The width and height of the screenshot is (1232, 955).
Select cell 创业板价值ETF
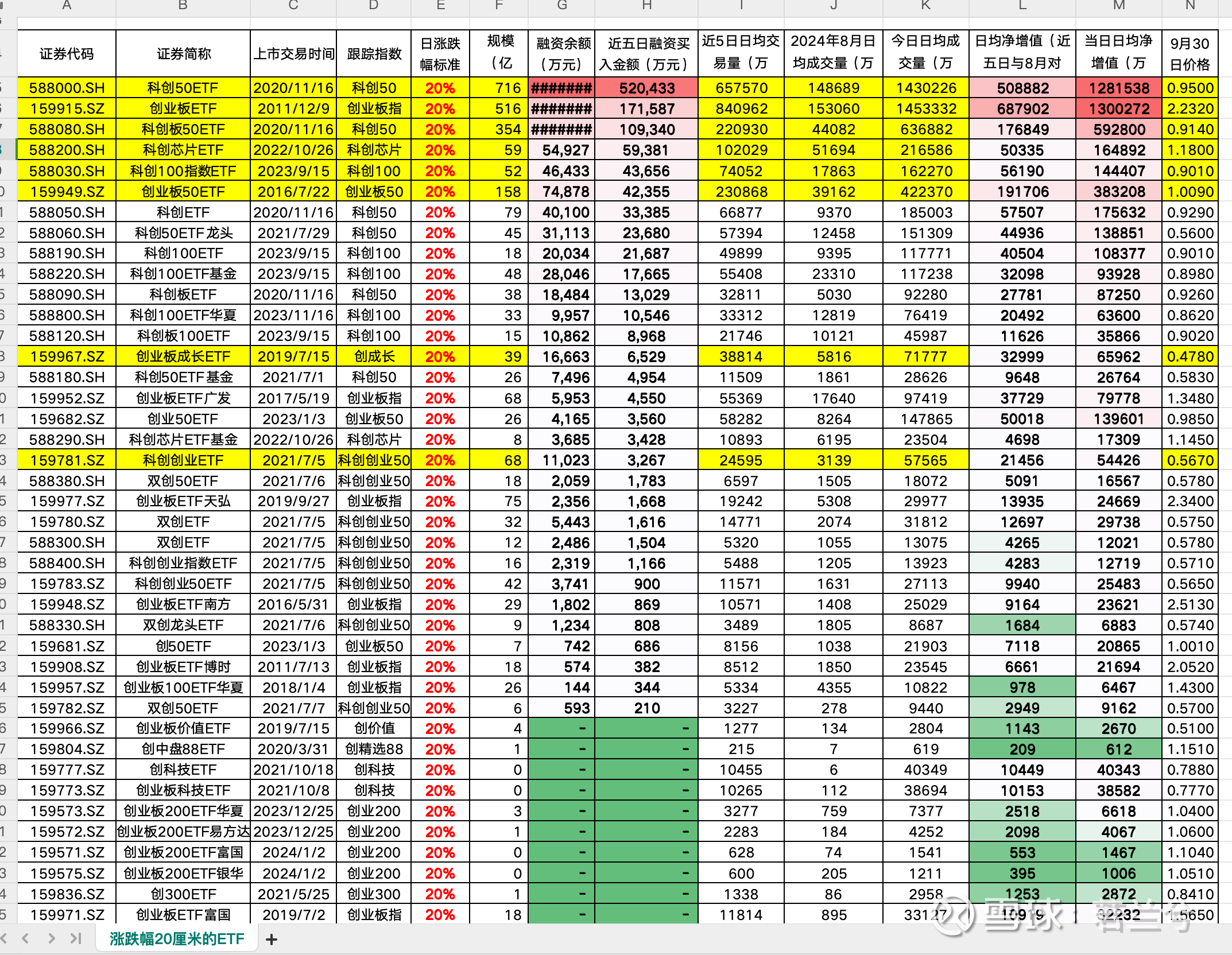click(x=183, y=728)
